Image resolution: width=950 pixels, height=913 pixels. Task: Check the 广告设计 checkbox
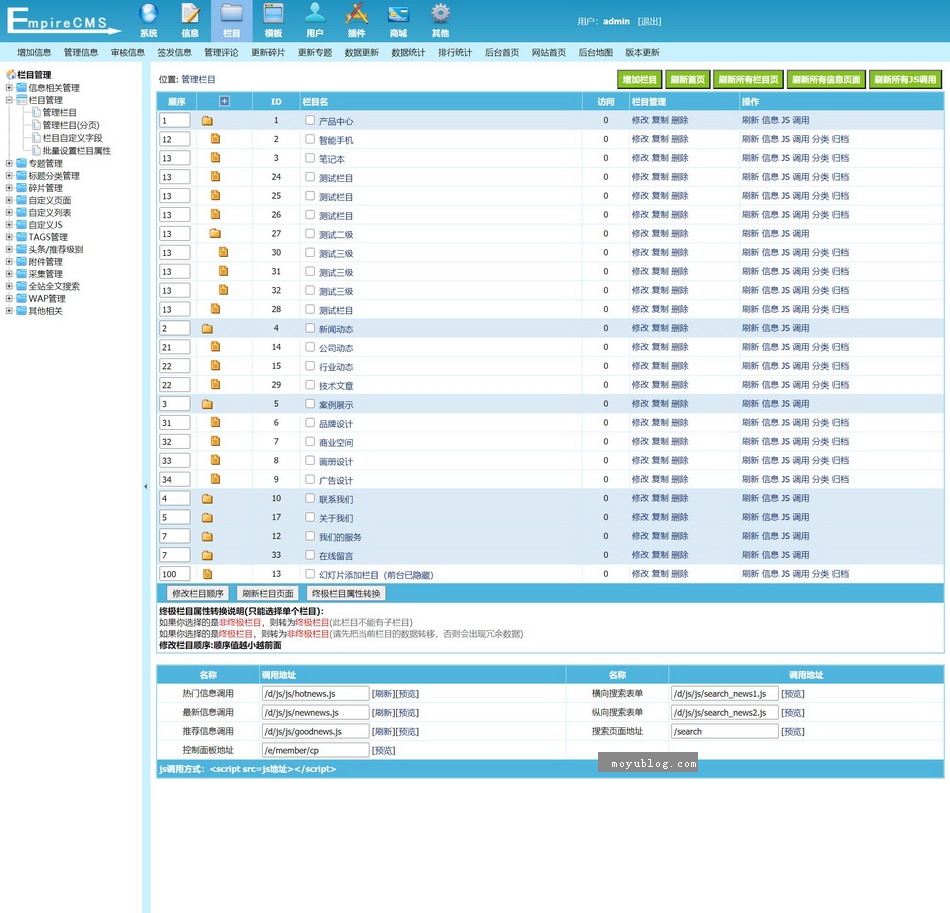[x=310, y=479]
